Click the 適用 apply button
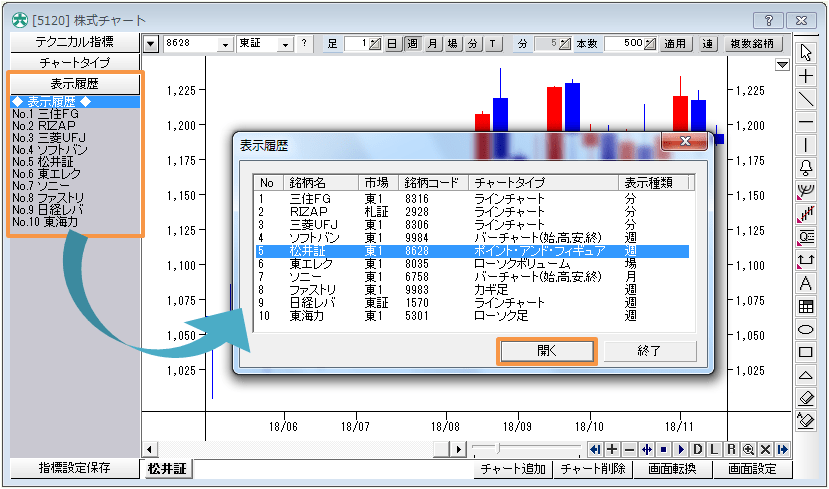This screenshot has width=829, height=489. pos(675,43)
